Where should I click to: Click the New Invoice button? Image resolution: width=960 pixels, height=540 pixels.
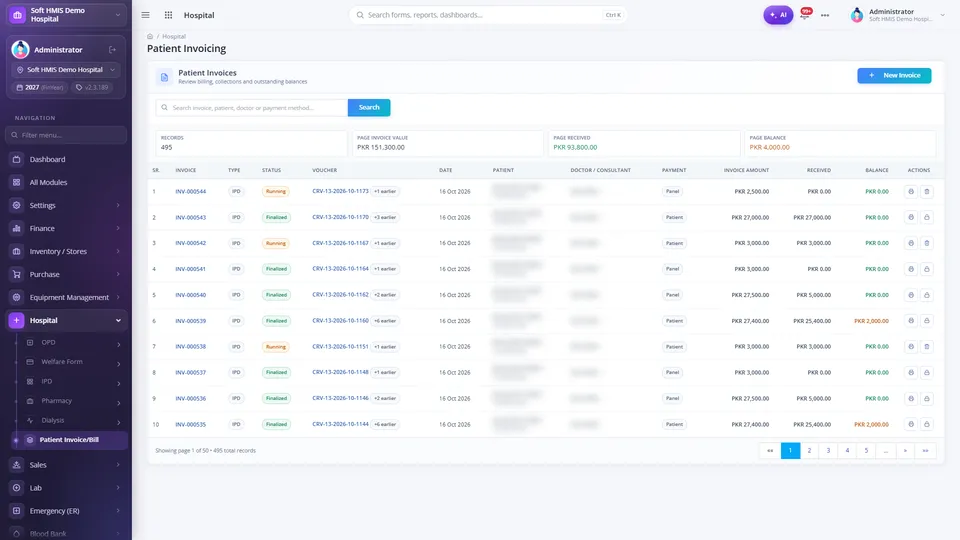click(x=894, y=75)
